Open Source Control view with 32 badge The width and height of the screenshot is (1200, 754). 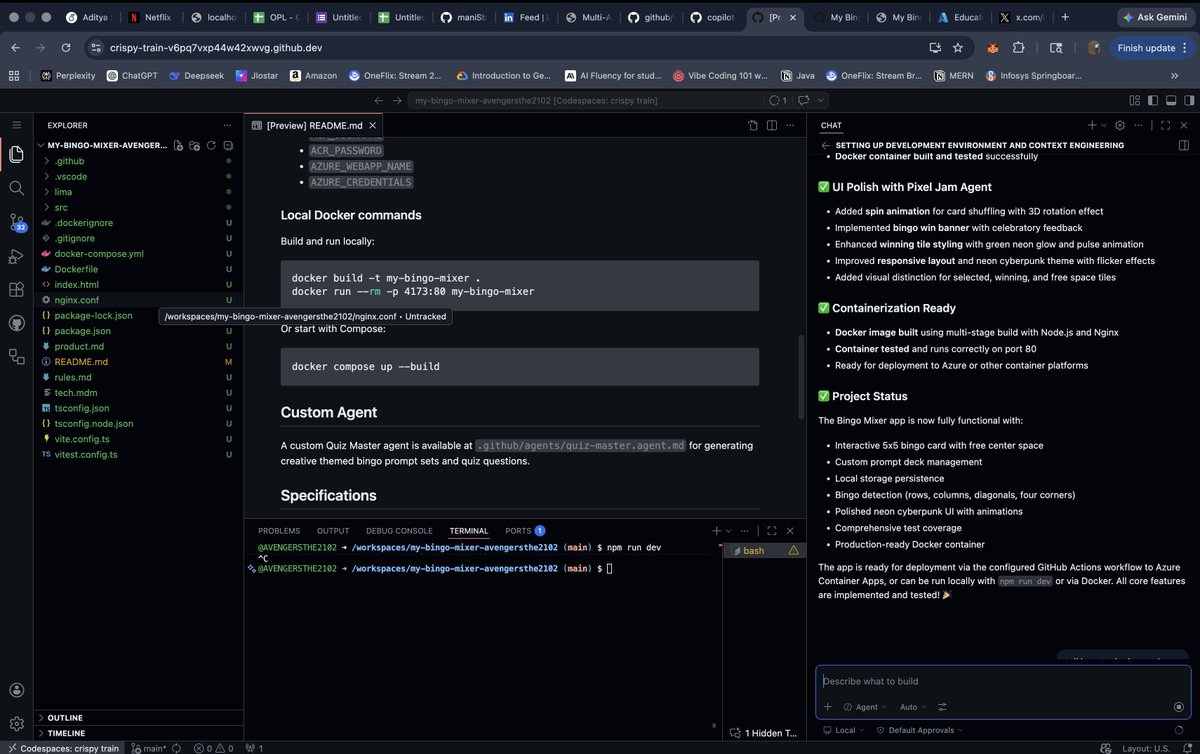[x=16, y=222]
